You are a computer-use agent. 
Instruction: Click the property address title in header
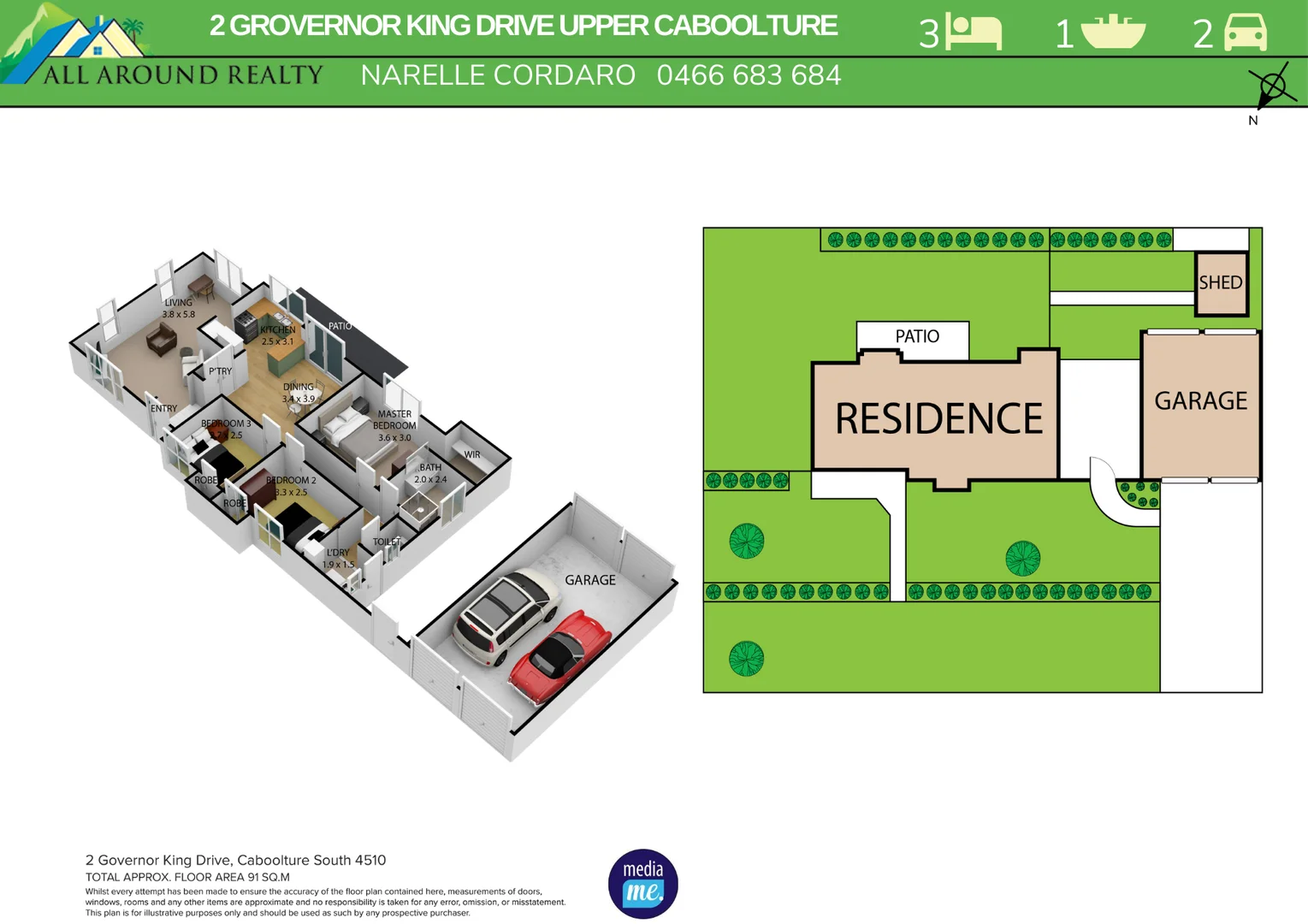[x=523, y=26]
